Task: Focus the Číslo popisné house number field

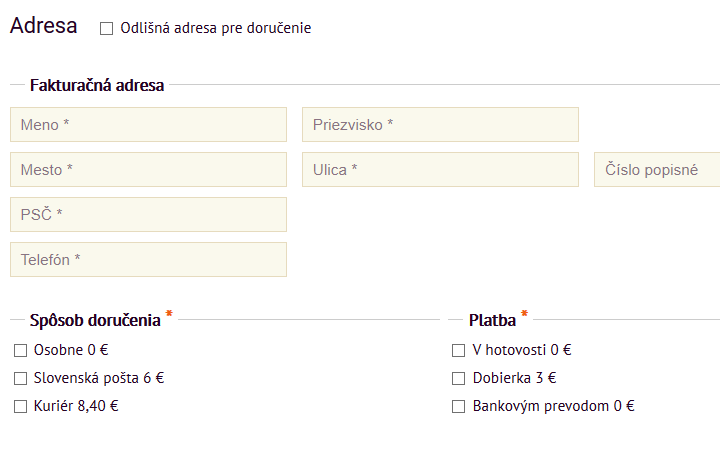Action: pyautogui.click(x=657, y=170)
